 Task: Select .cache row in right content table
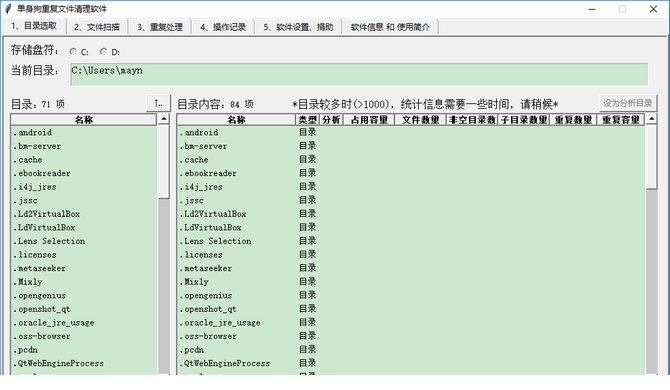click(411, 160)
